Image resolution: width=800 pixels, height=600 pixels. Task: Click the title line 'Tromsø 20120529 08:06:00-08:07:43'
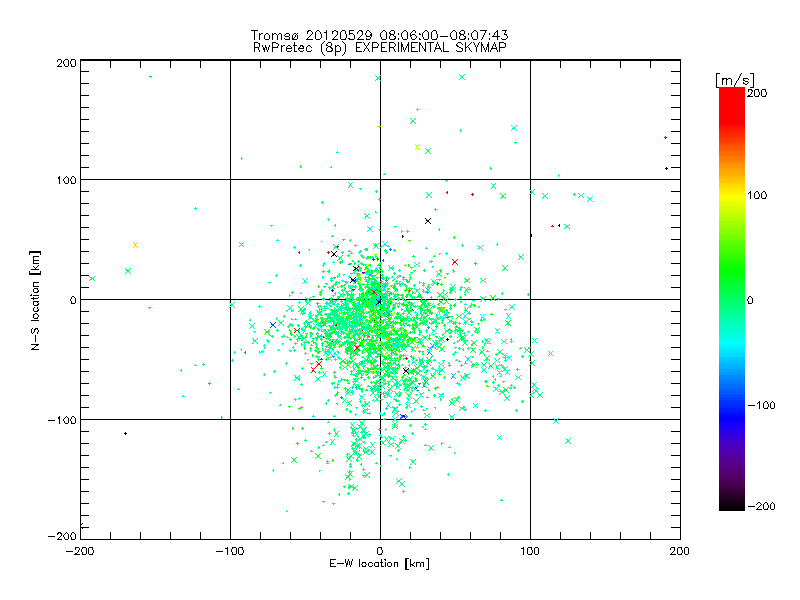(x=379, y=35)
